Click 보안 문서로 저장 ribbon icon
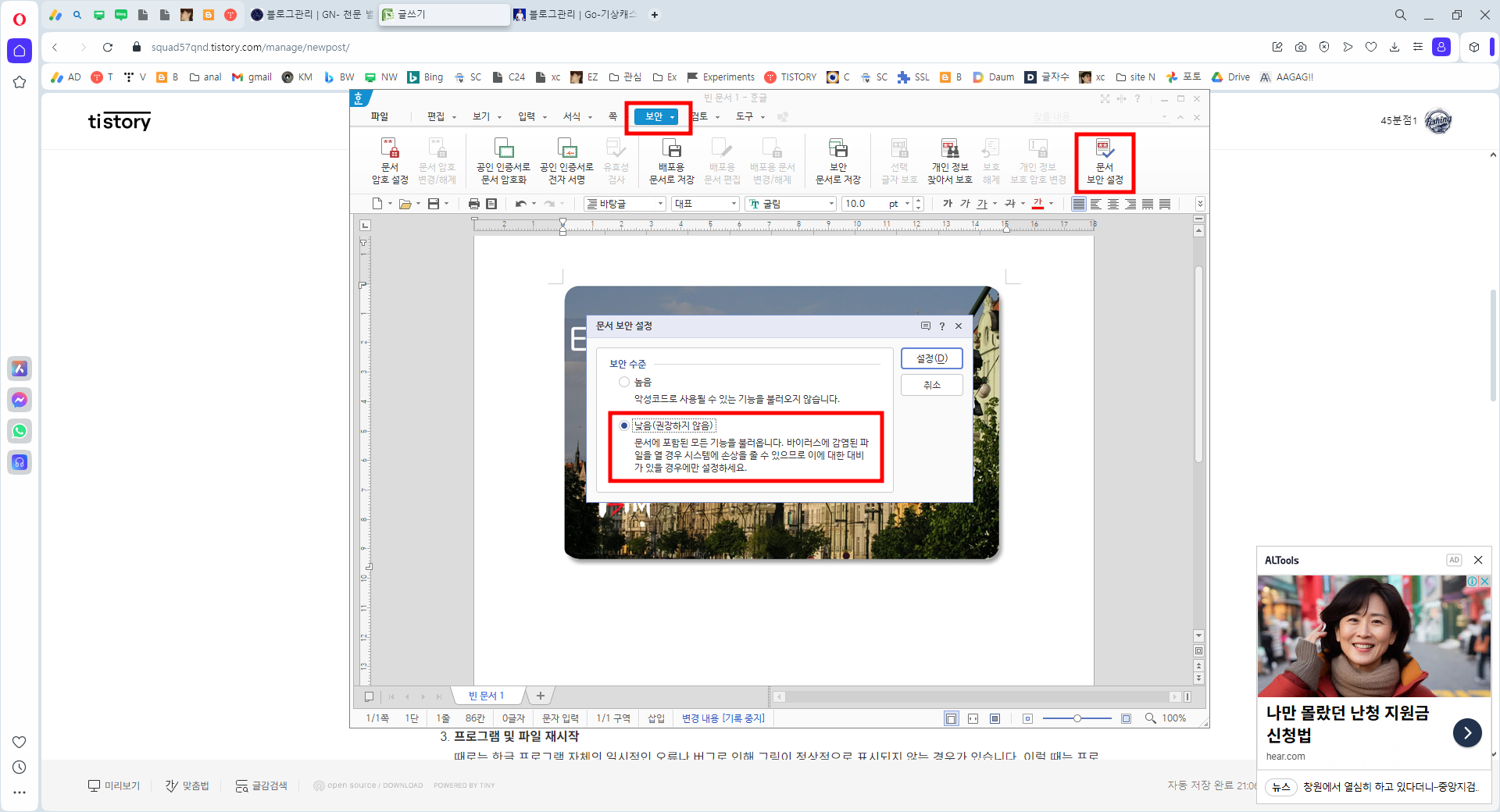Viewport: 1500px width, 812px height. coord(837,162)
